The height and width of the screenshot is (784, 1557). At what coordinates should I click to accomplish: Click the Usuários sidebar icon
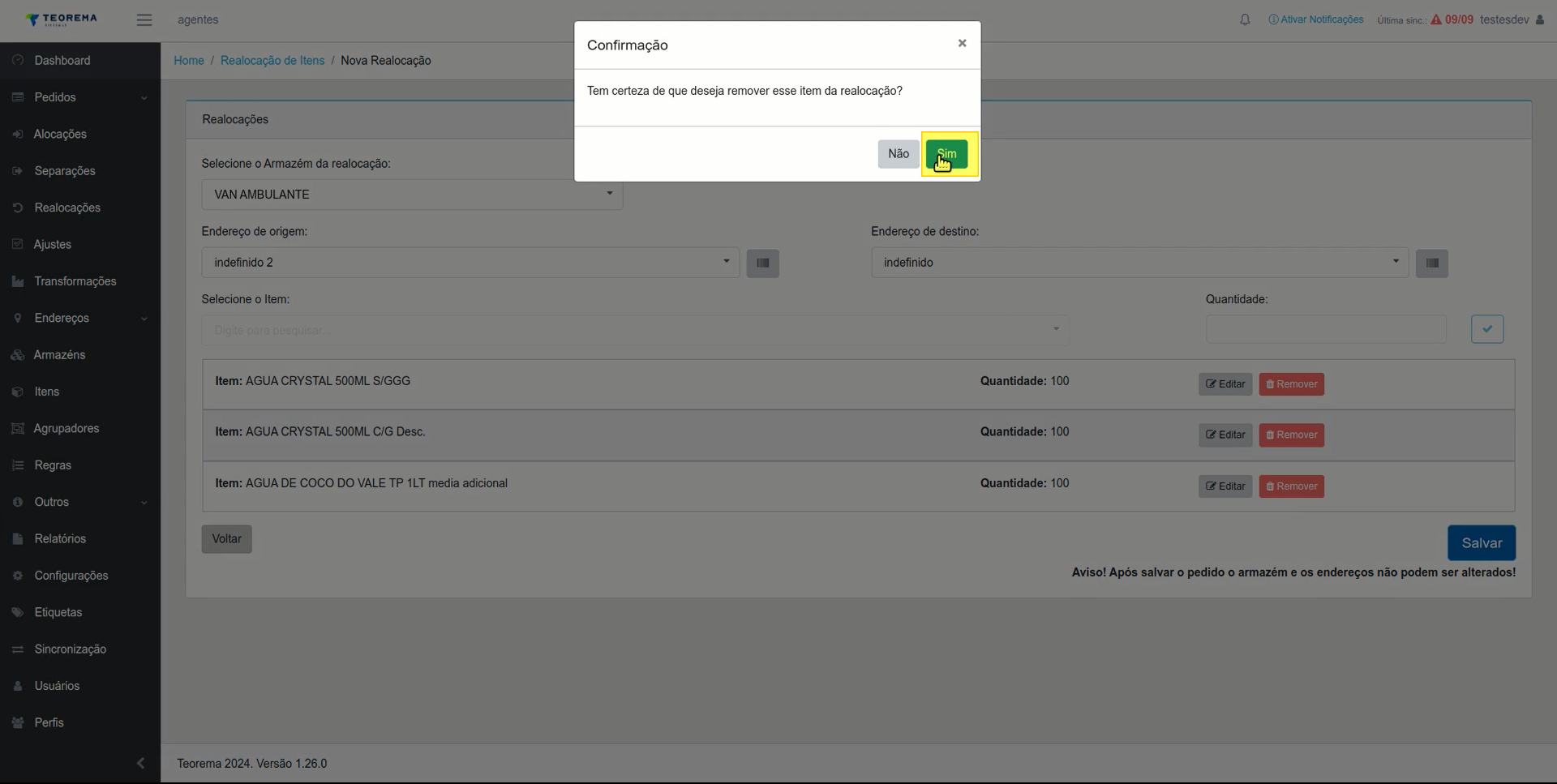(x=18, y=687)
